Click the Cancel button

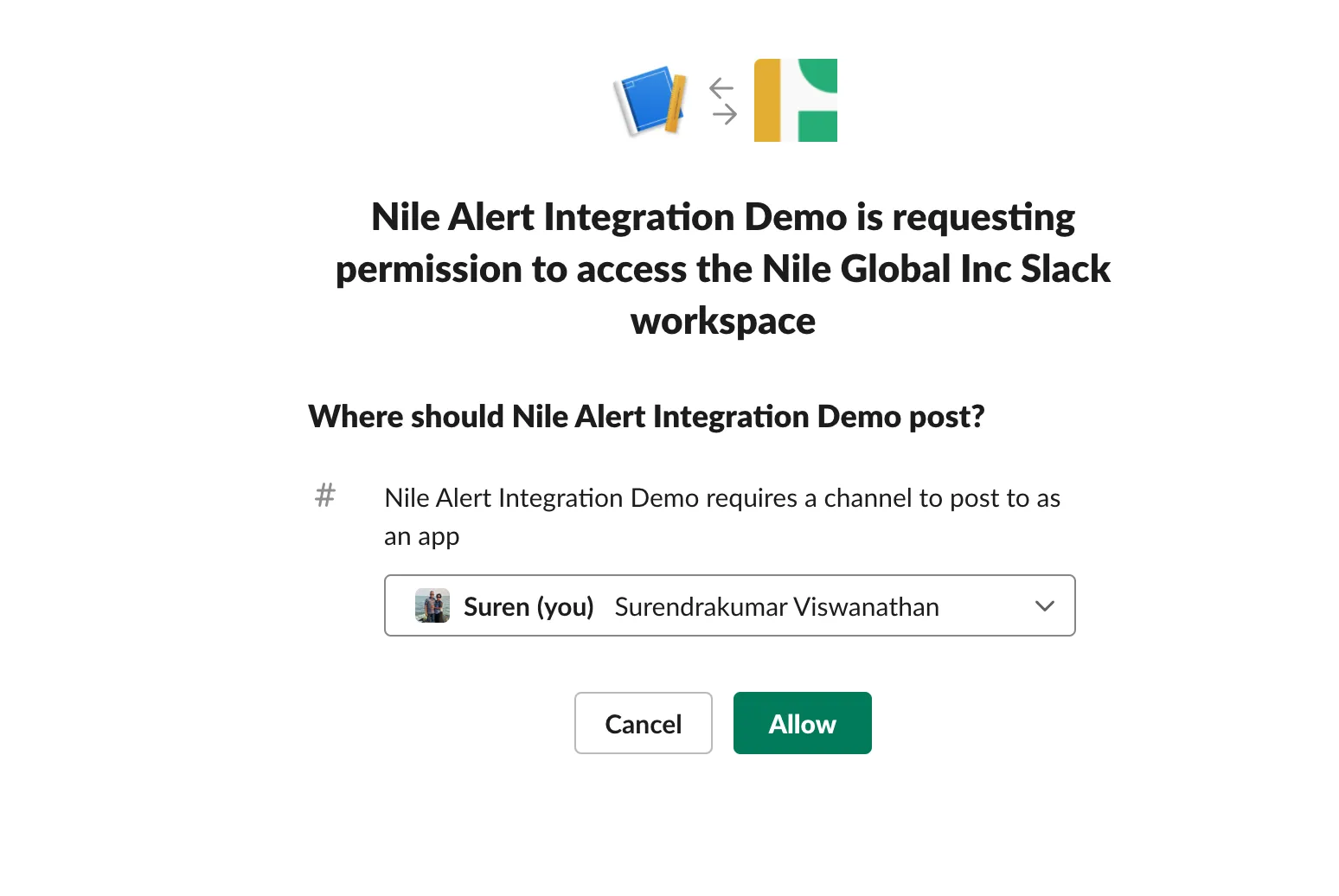(x=644, y=723)
